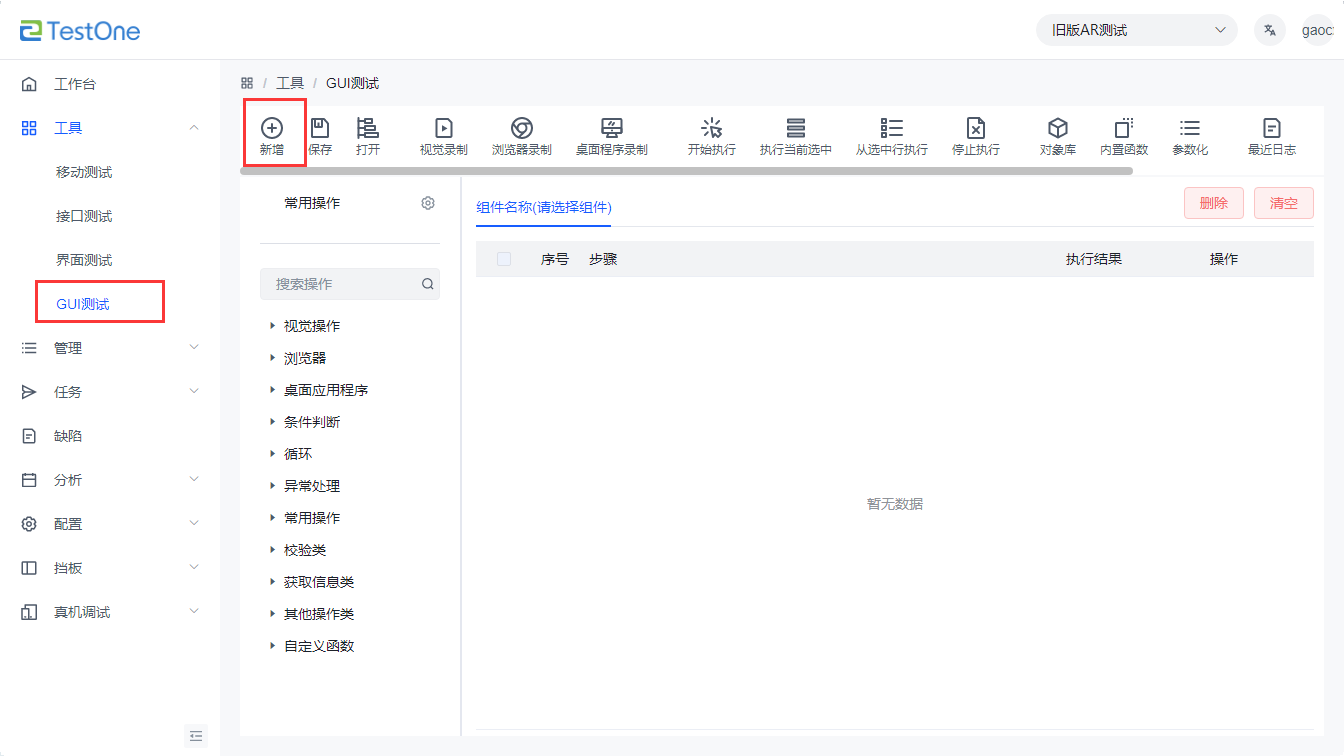1344x756 pixels.
Task: Toggle the select-all checkbox in table header
Action: [504, 259]
